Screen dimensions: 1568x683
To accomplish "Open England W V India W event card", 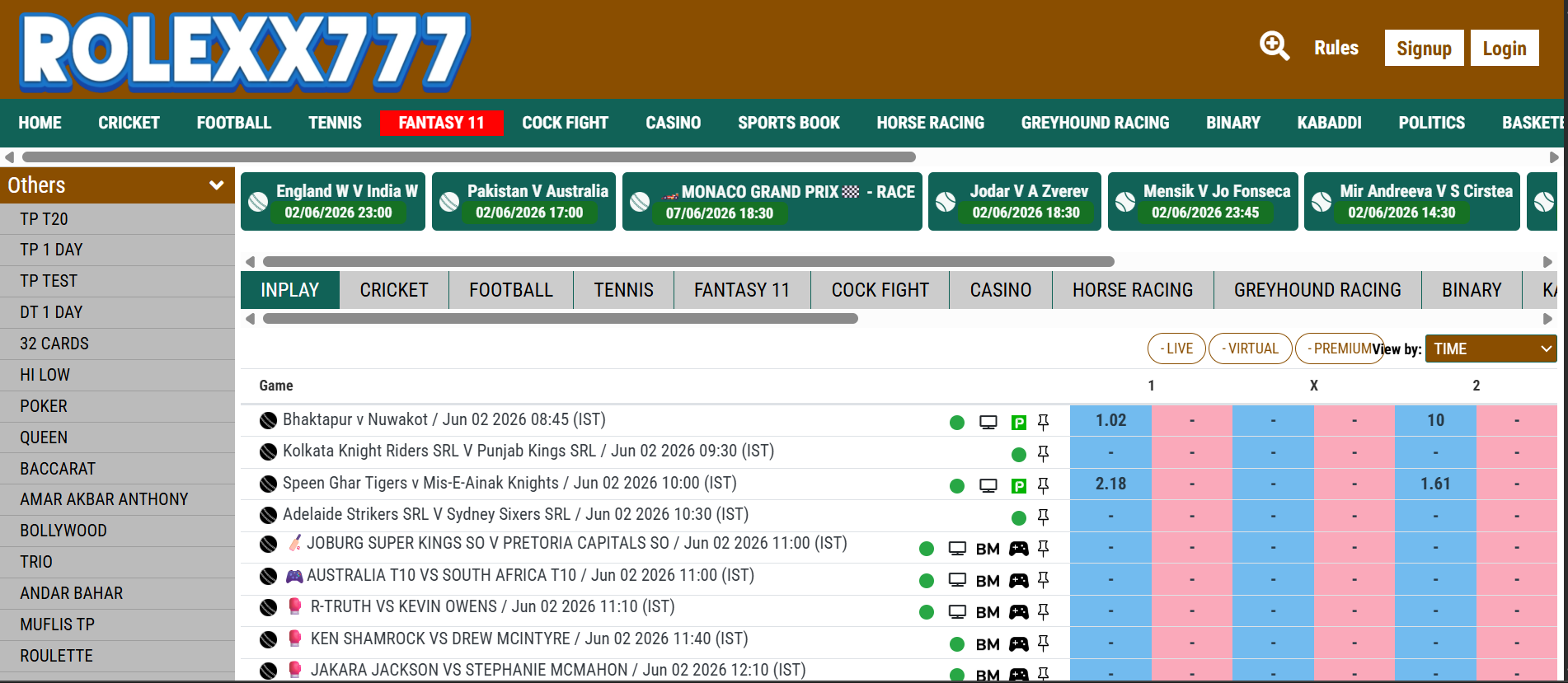I will pos(333,201).
